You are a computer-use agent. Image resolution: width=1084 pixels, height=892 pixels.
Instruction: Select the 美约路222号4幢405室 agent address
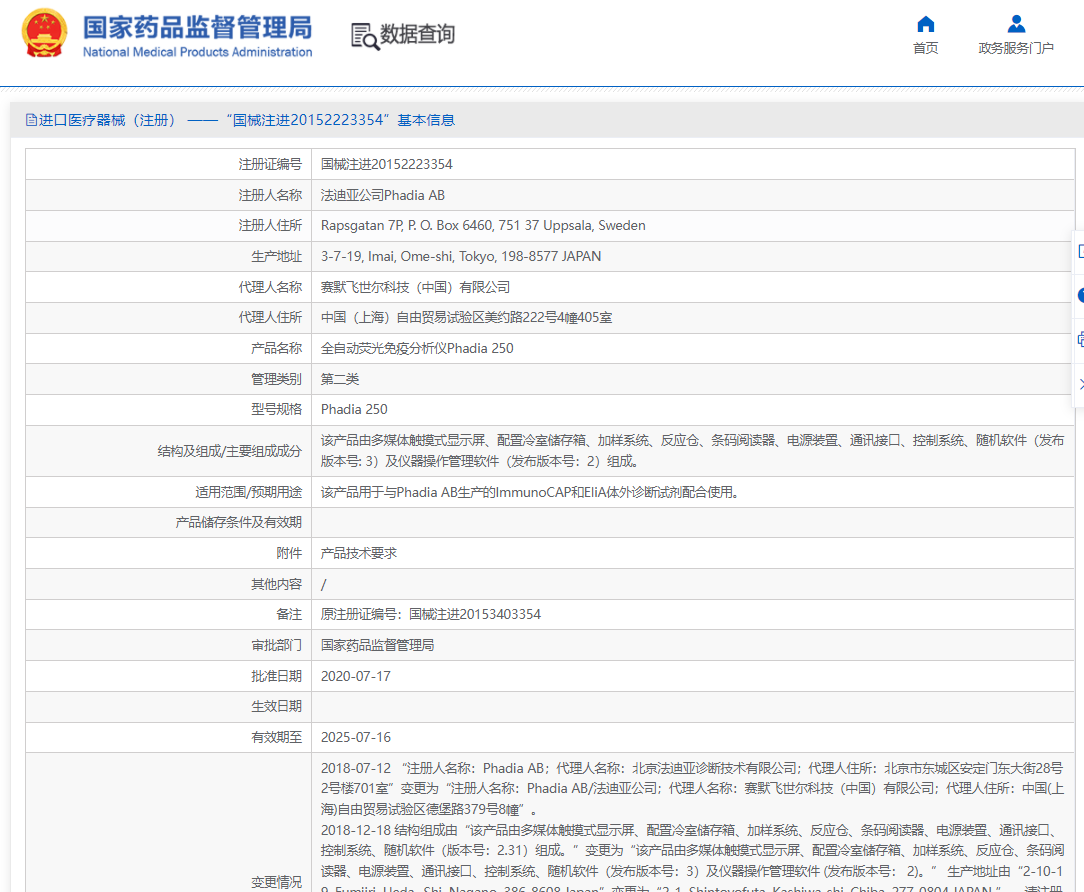tap(467, 318)
